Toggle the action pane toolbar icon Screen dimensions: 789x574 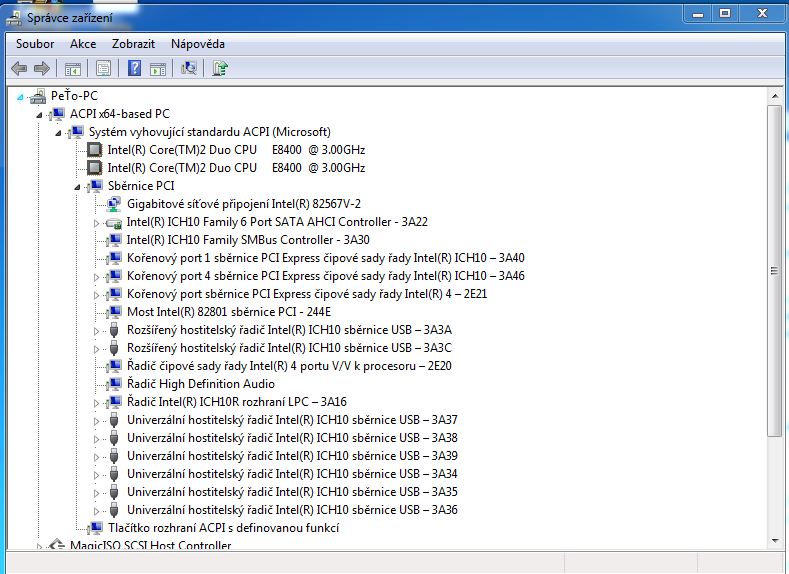[x=158, y=68]
